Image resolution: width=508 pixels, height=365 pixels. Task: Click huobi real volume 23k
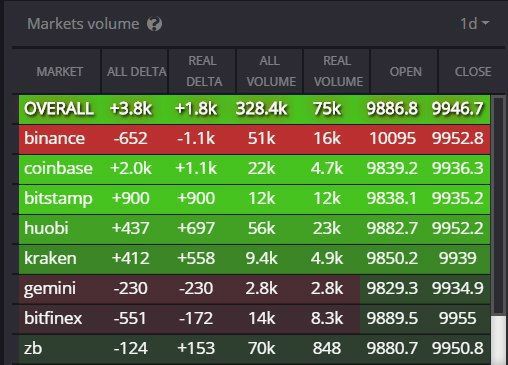pyautogui.click(x=327, y=228)
